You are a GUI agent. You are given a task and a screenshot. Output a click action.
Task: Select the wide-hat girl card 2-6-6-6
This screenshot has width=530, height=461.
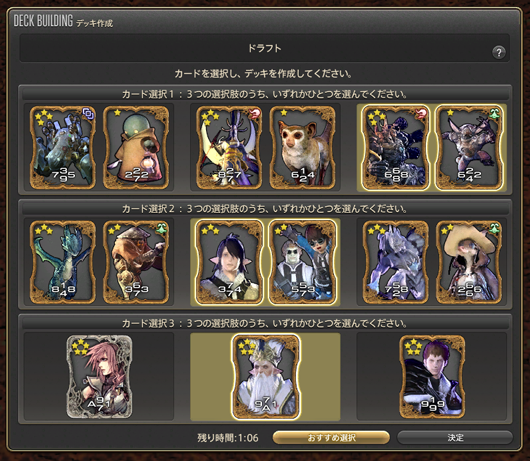click(469, 262)
